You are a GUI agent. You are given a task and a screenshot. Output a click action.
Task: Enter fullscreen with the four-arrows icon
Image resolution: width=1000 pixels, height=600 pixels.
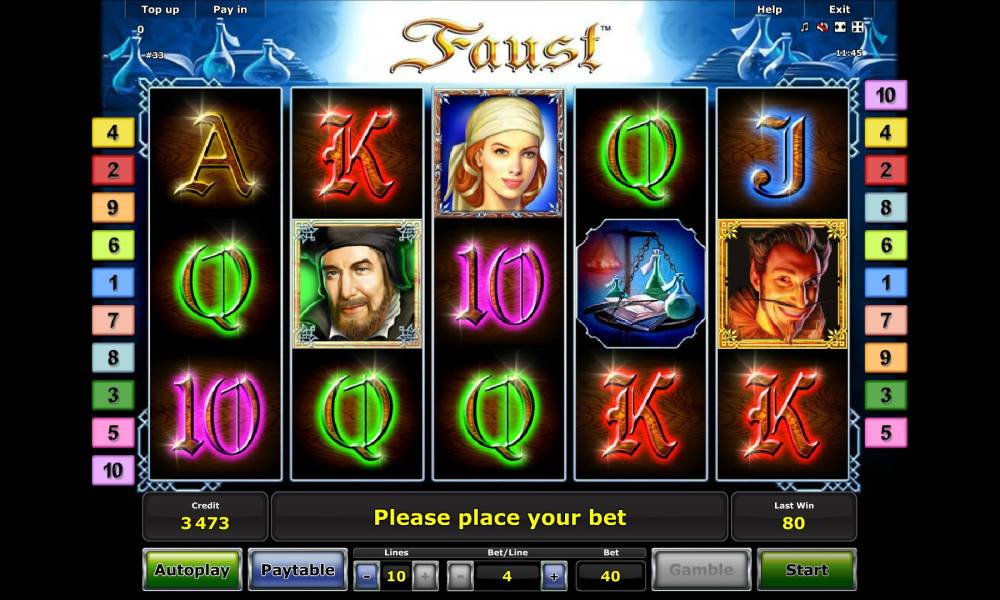pyautogui.click(x=858, y=27)
